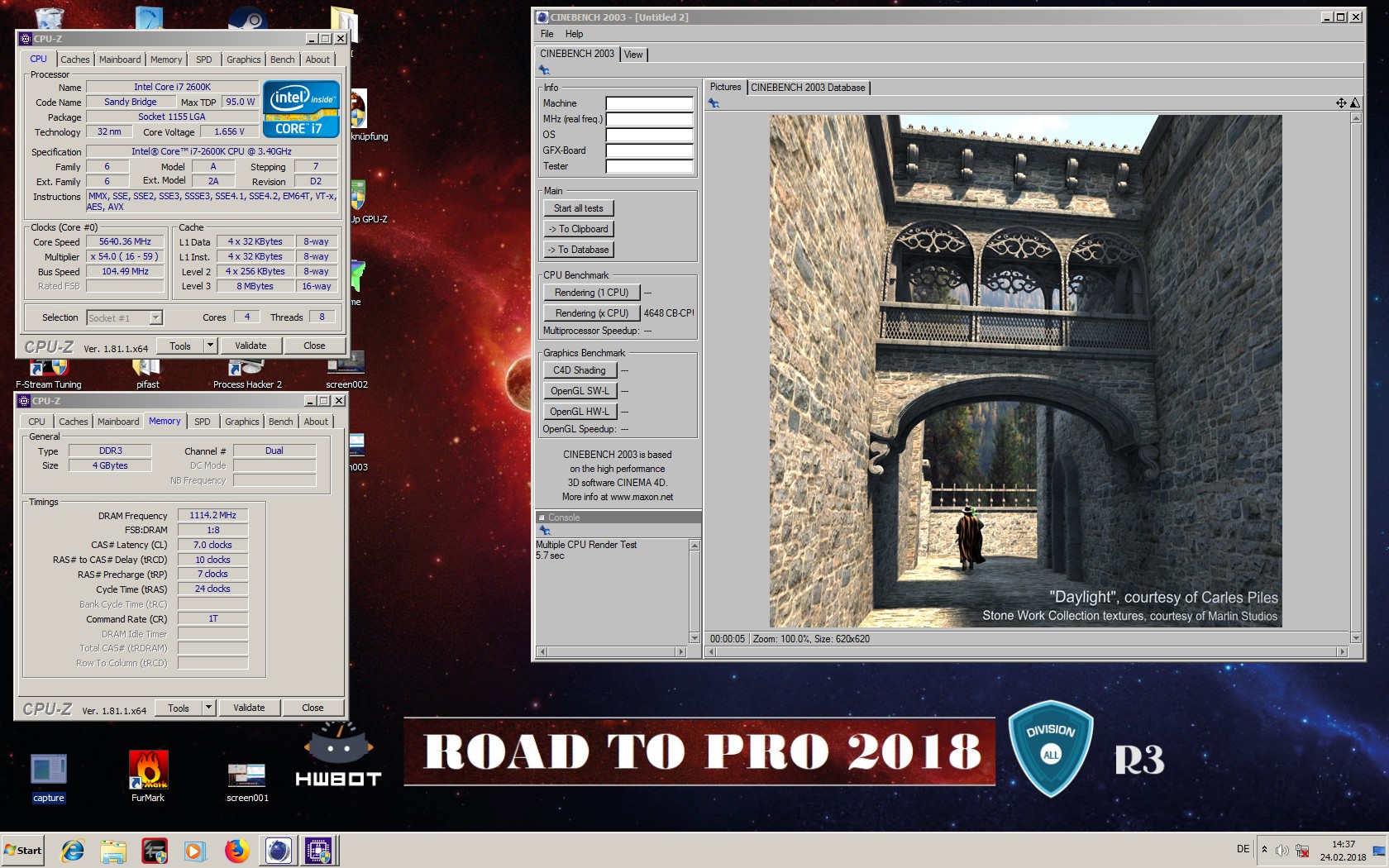The width and height of the screenshot is (1389, 868).
Task: Click Validate in lower CPU-Z window
Action: click(x=249, y=708)
